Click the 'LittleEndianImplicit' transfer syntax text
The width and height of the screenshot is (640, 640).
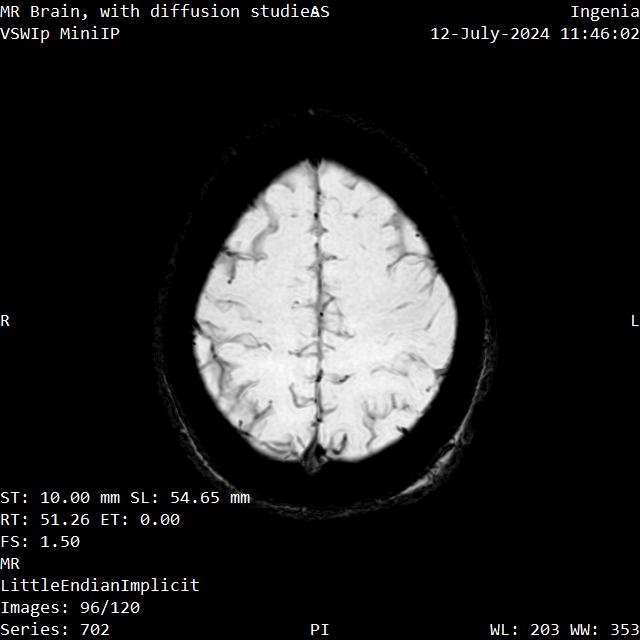point(100,586)
